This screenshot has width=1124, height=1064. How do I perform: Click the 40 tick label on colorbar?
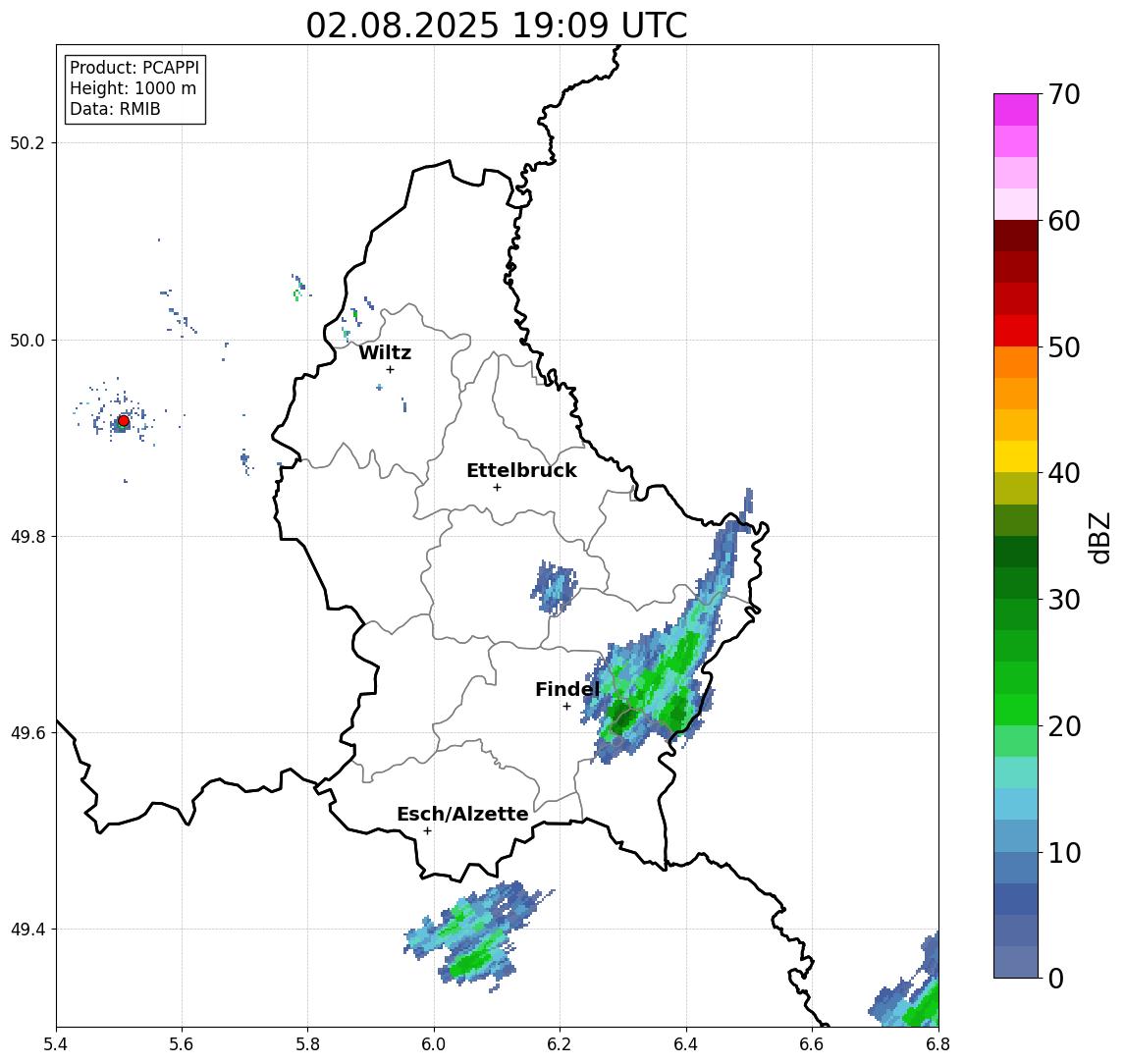[1064, 473]
